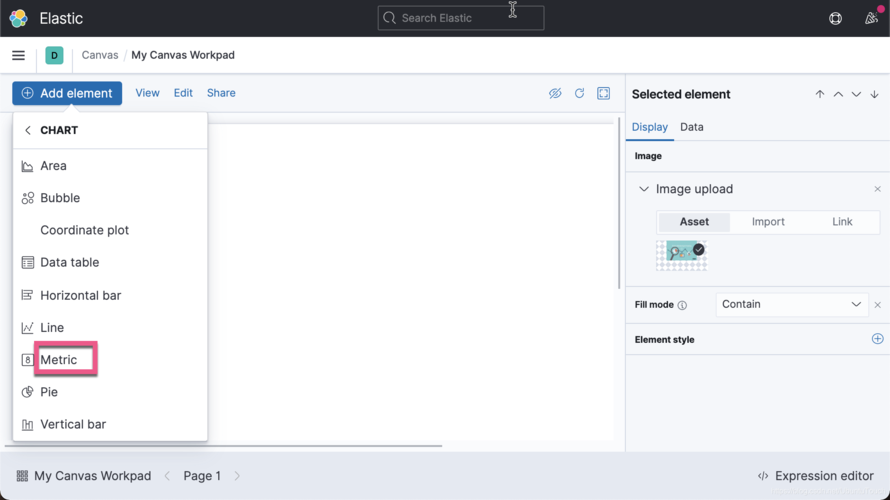Image resolution: width=890 pixels, height=500 pixels.
Task: Open the help menu icon
Action: [x=835, y=18]
